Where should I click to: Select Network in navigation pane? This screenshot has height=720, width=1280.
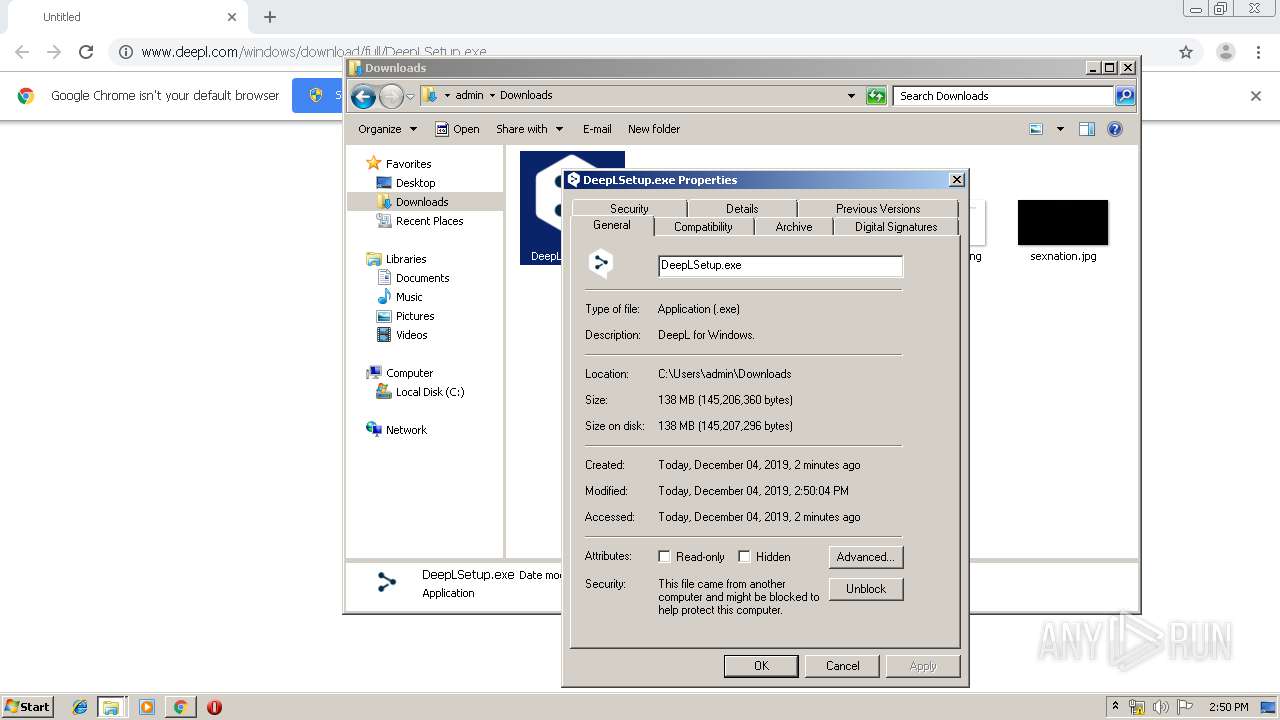click(x=406, y=430)
